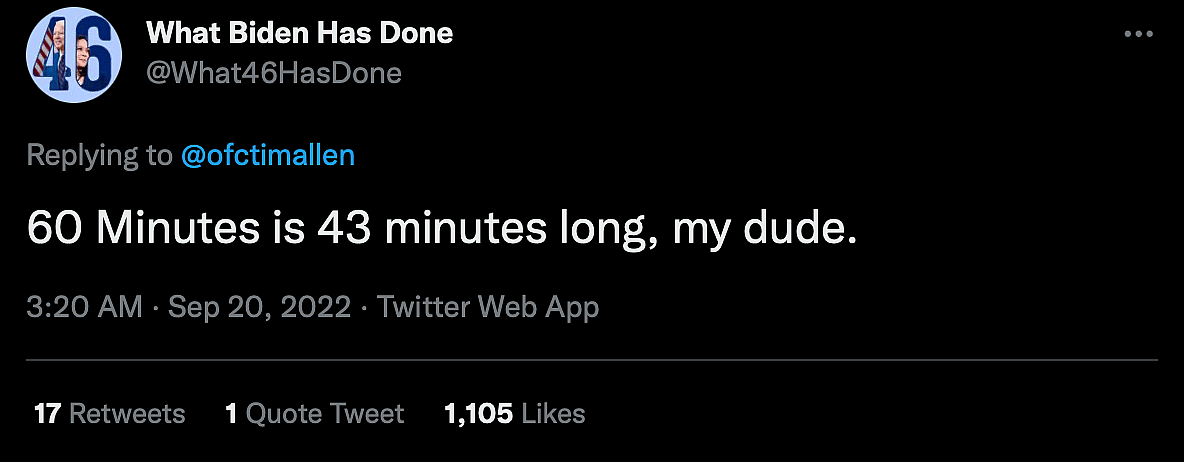The width and height of the screenshot is (1184, 462).
Task: Click the words "my dude" in the tweet
Action: pos(765,230)
